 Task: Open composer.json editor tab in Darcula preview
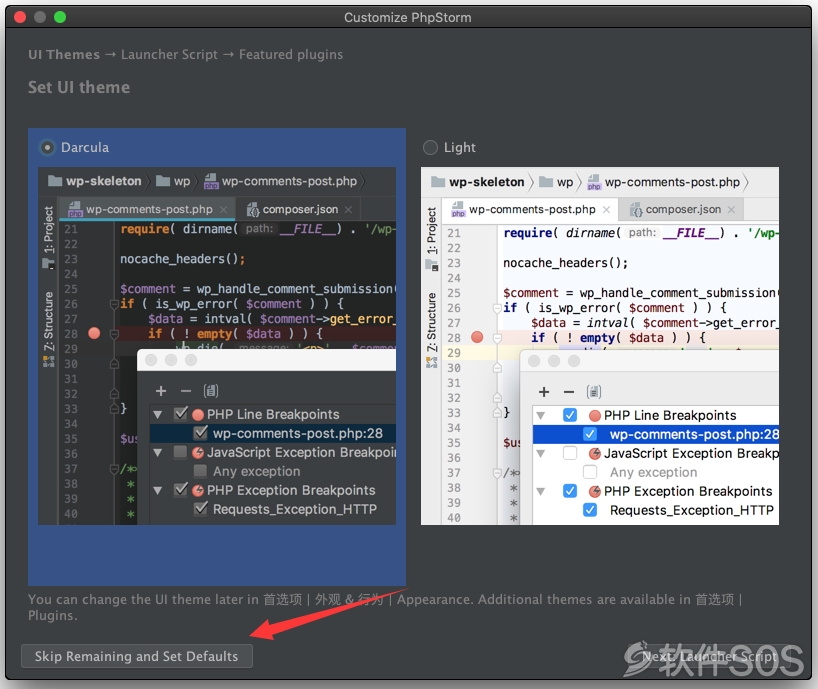click(x=297, y=210)
